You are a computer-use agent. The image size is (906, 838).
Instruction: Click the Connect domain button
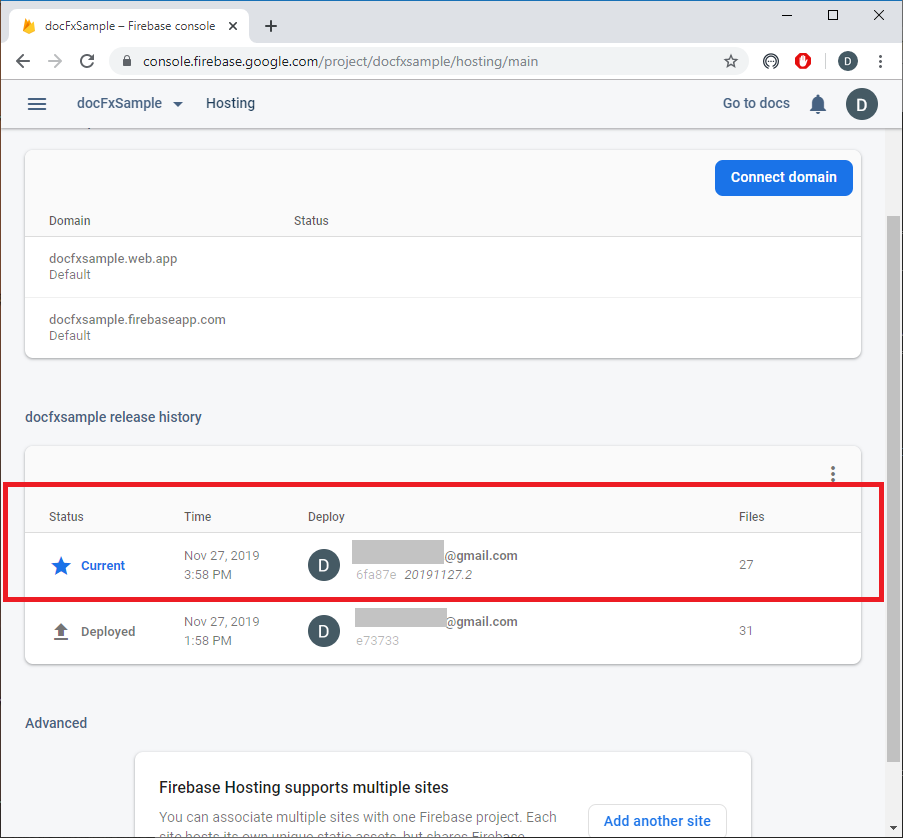783,177
